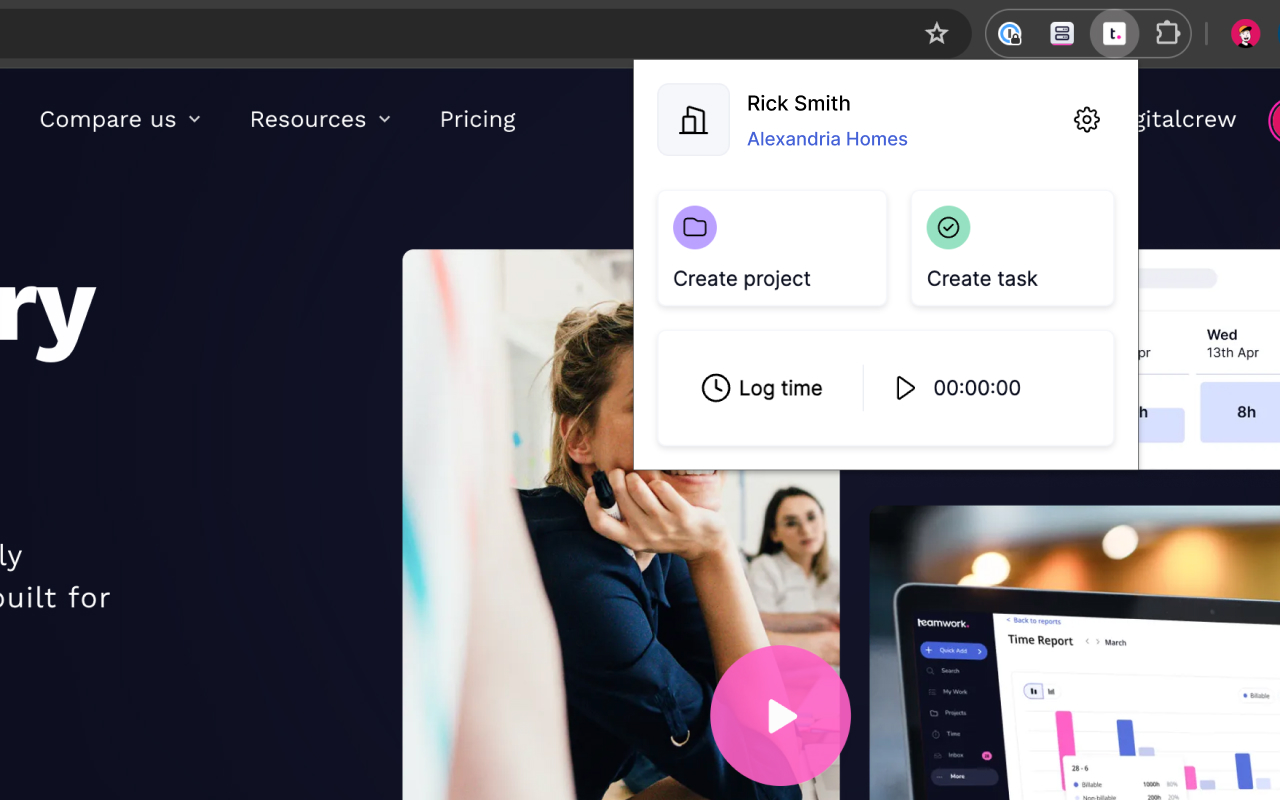Choose the Create task card
Screen dimensions: 1280x800
coord(1012,248)
